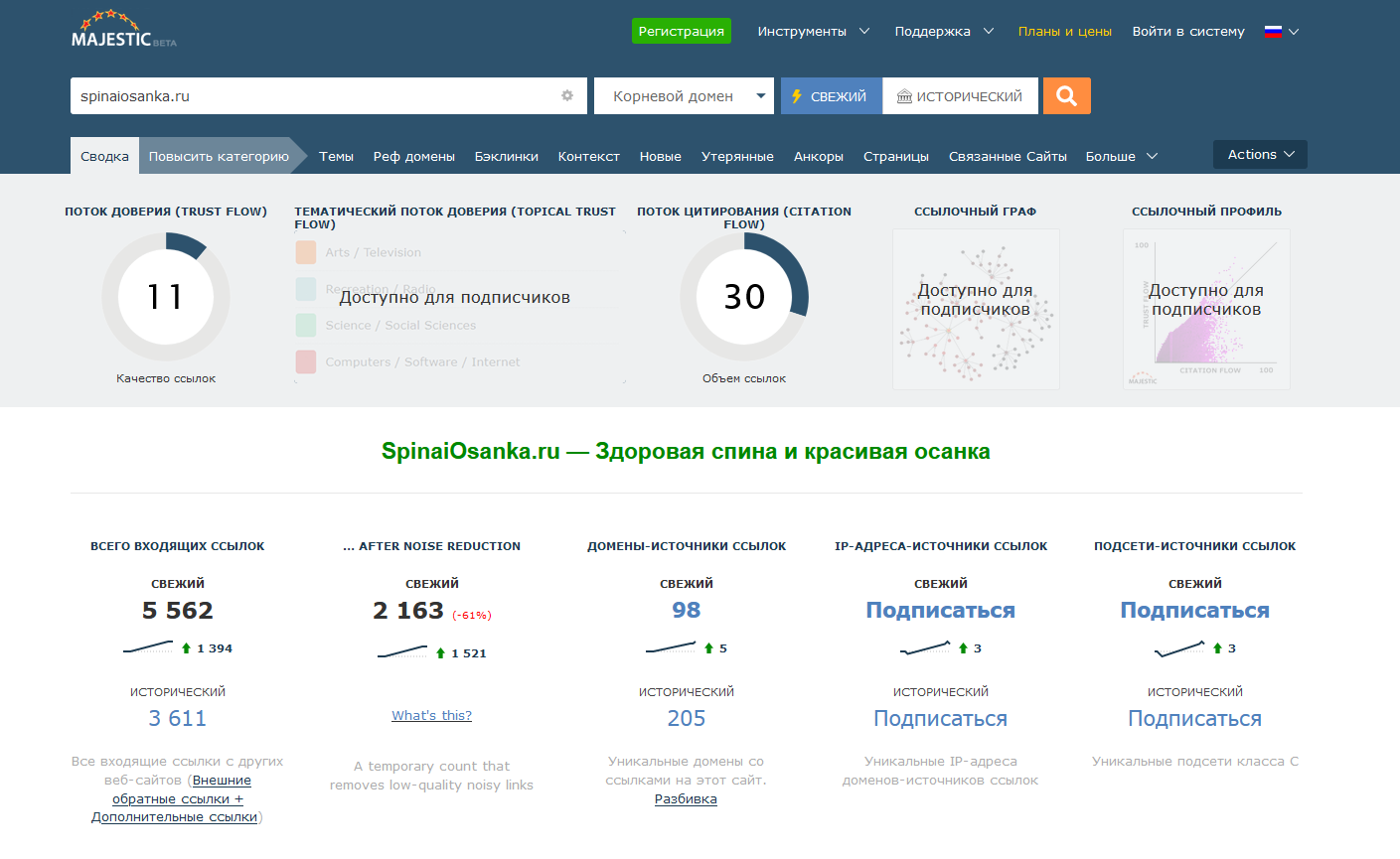Open the Бэклинки tab
Image resolution: width=1400 pixels, height=859 pixels.
[507, 157]
